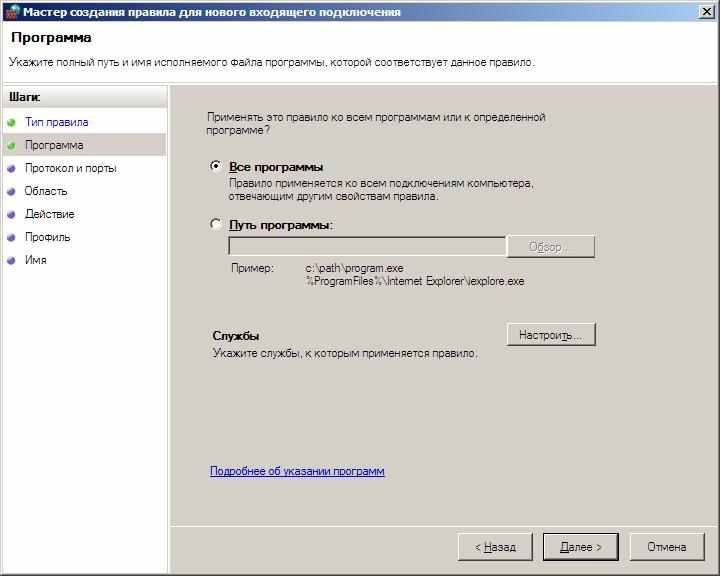The image size is (720, 576).
Task: Click the green bullet beside 'Тип правила'
Action: coord(11,123)
